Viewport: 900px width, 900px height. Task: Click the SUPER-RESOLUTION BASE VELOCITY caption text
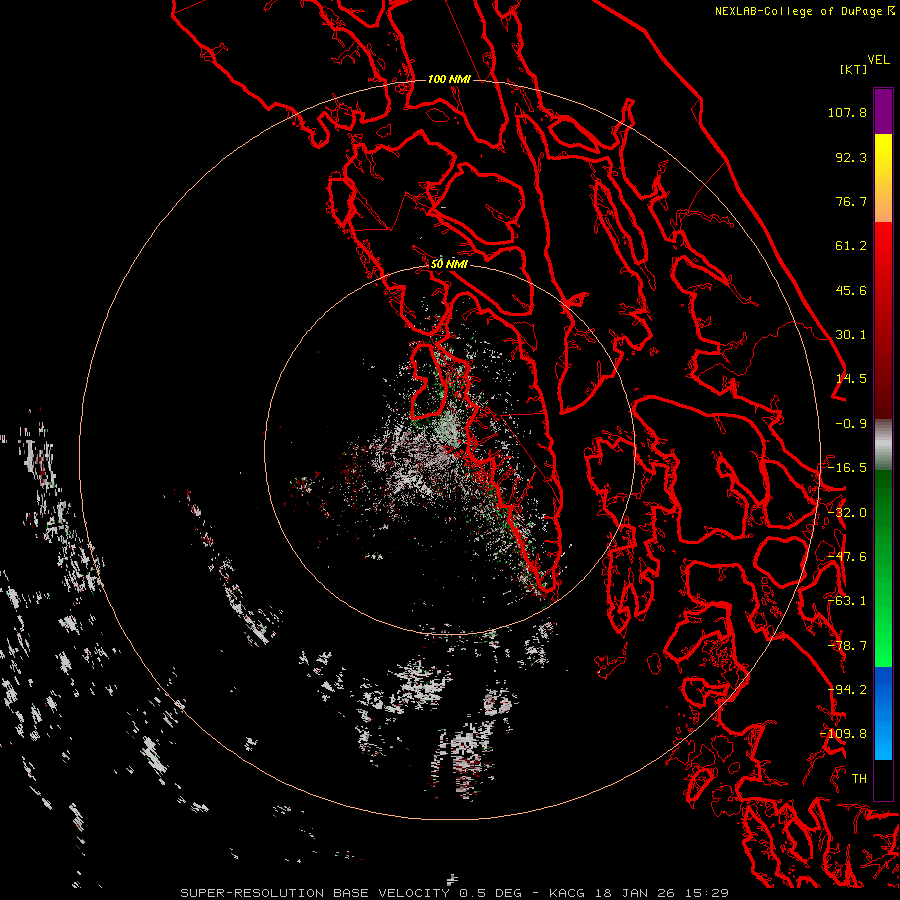click(317, 893)
